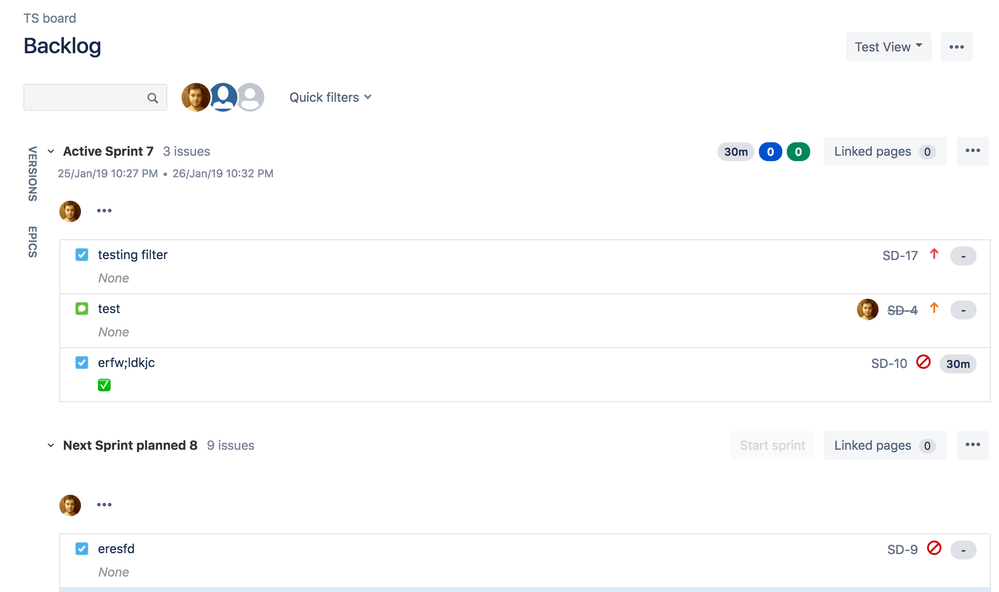Collapse the Next Sprint planned 8 section
The width and height of the screenshot is (999, 592).
click(x=51, y=445)
